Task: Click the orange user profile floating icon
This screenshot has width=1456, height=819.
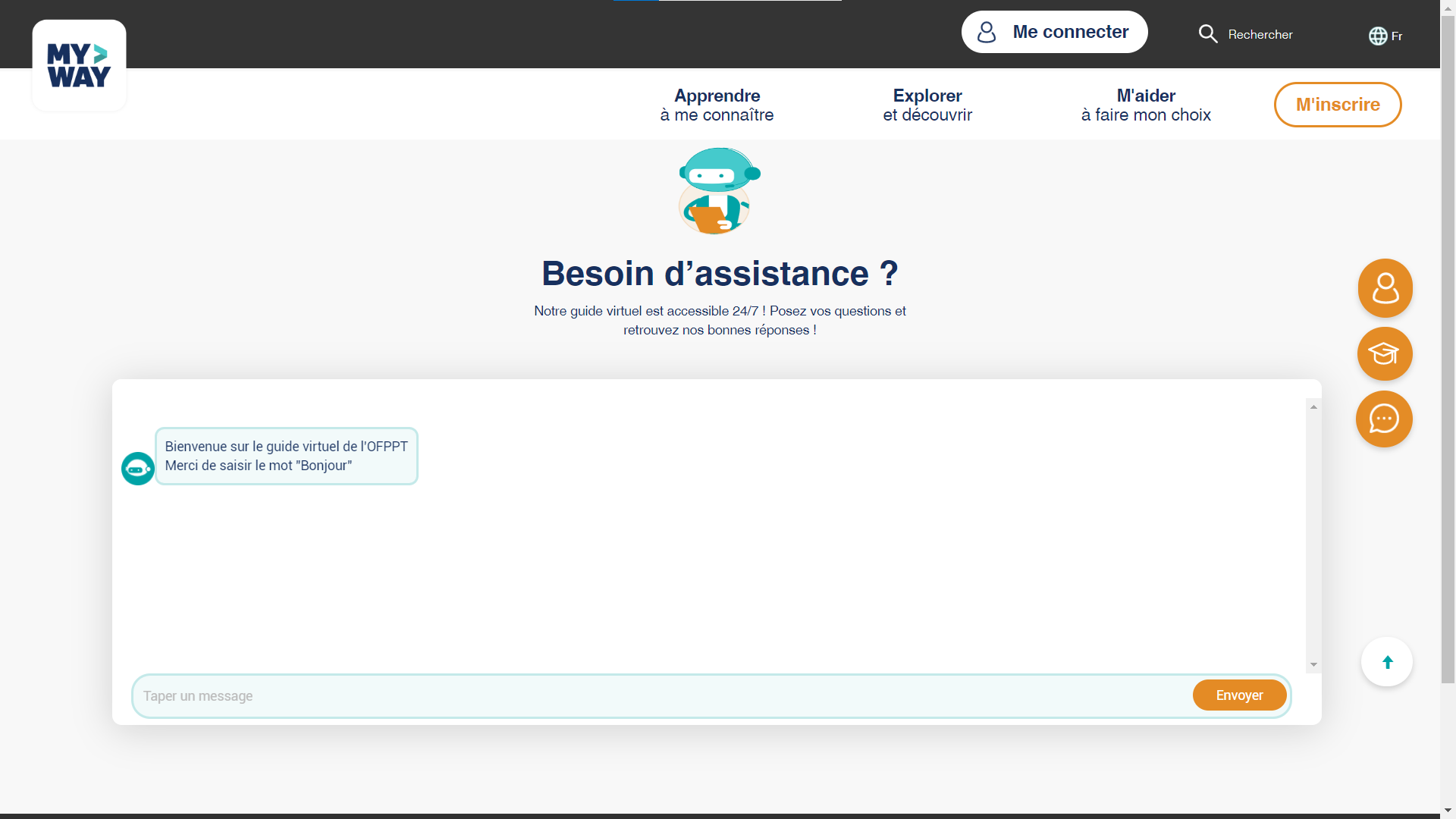Action: 1385,288
